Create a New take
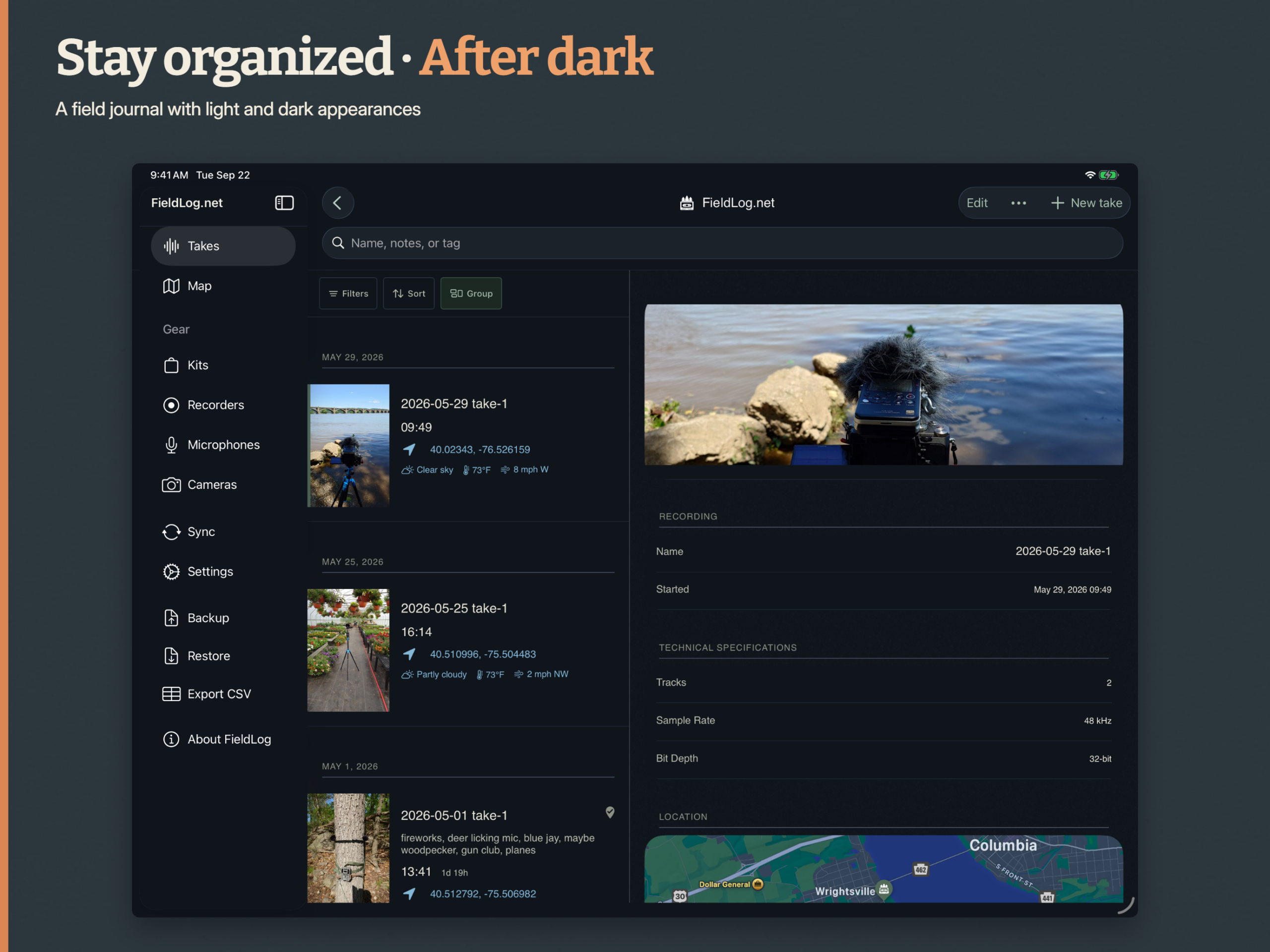1270x952 pixels. pos(1086,203)
